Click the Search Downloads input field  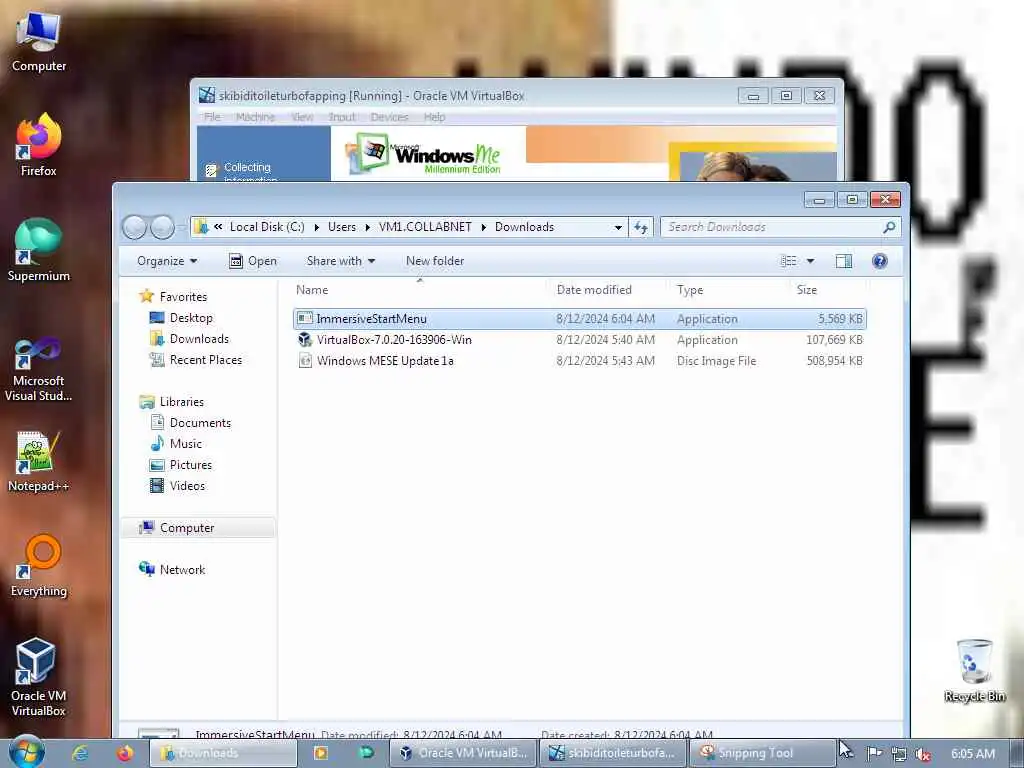[x=771, y=227]
